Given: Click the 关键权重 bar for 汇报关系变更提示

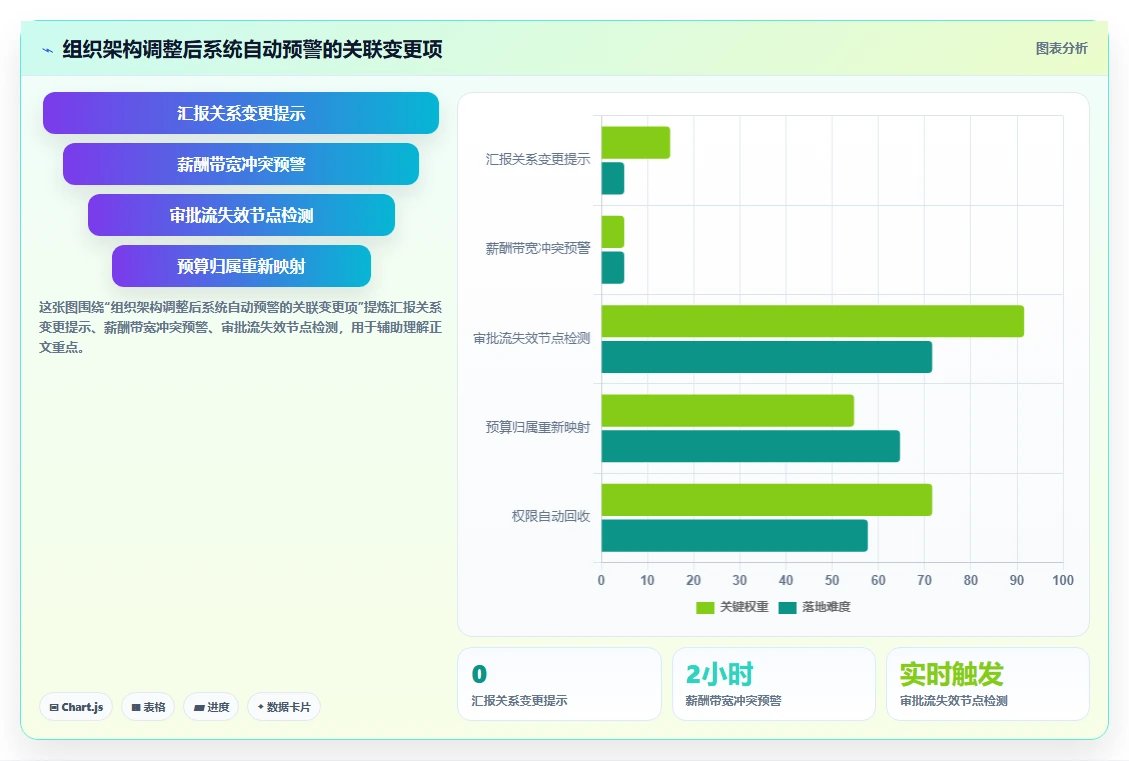Looking at the screenshot, I should pos(636,143).
